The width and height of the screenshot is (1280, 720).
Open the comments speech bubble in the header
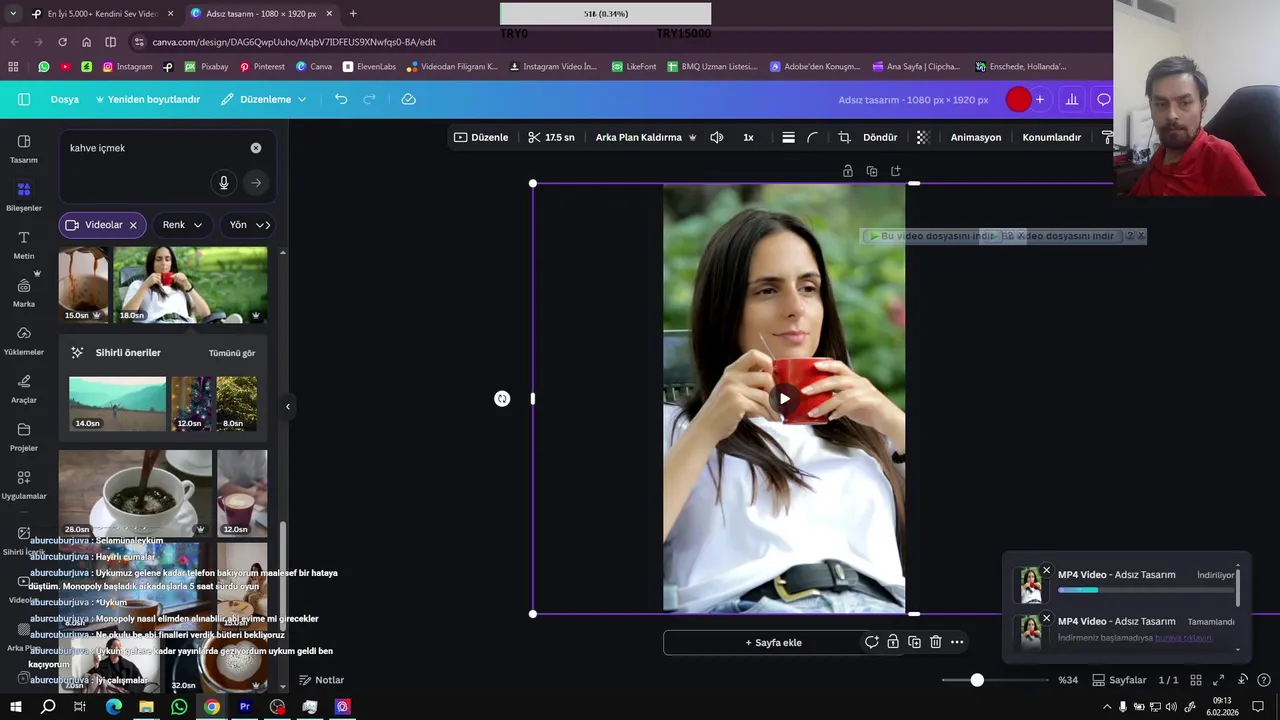[1104, 99]
